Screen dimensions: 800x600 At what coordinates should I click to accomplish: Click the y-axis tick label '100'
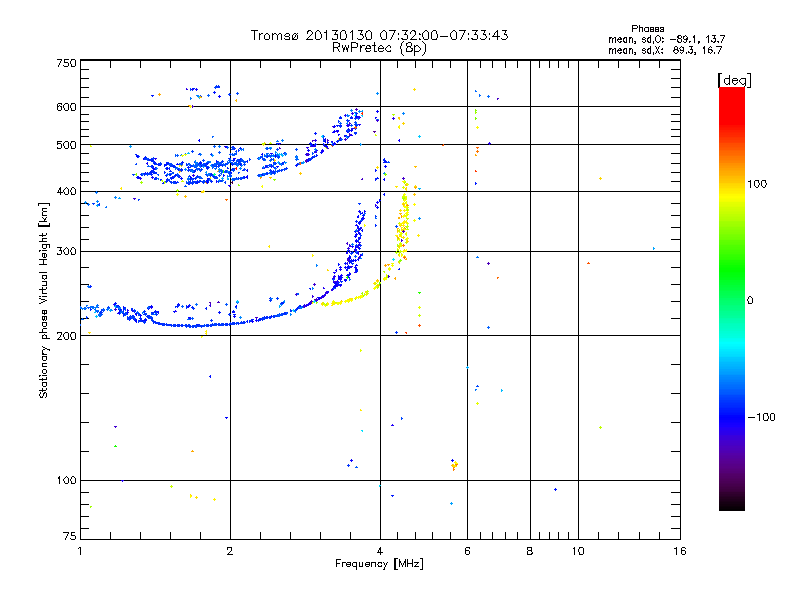tap(66, 480)
